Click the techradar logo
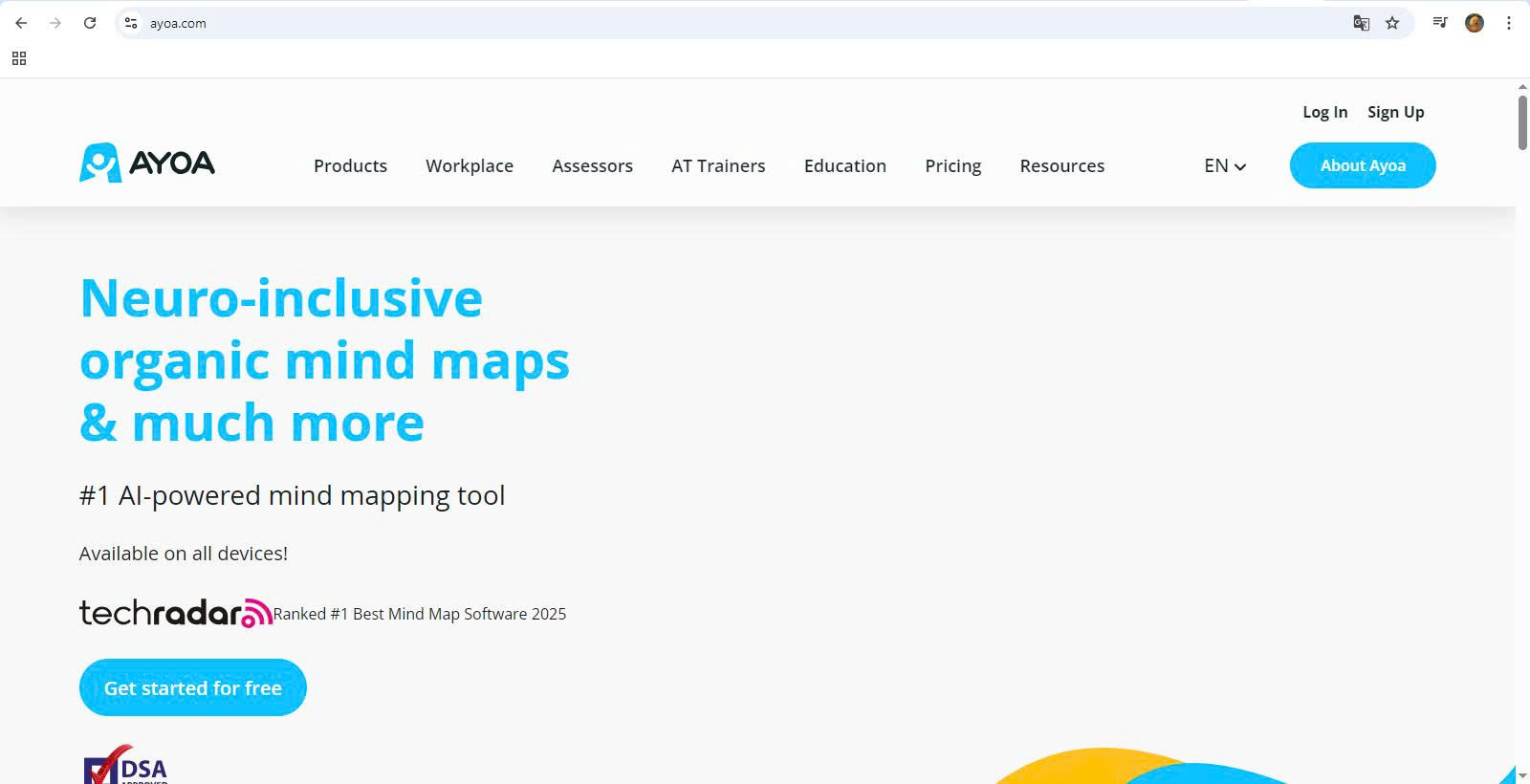The image size is (1530, 784). (x=176, y=613)
